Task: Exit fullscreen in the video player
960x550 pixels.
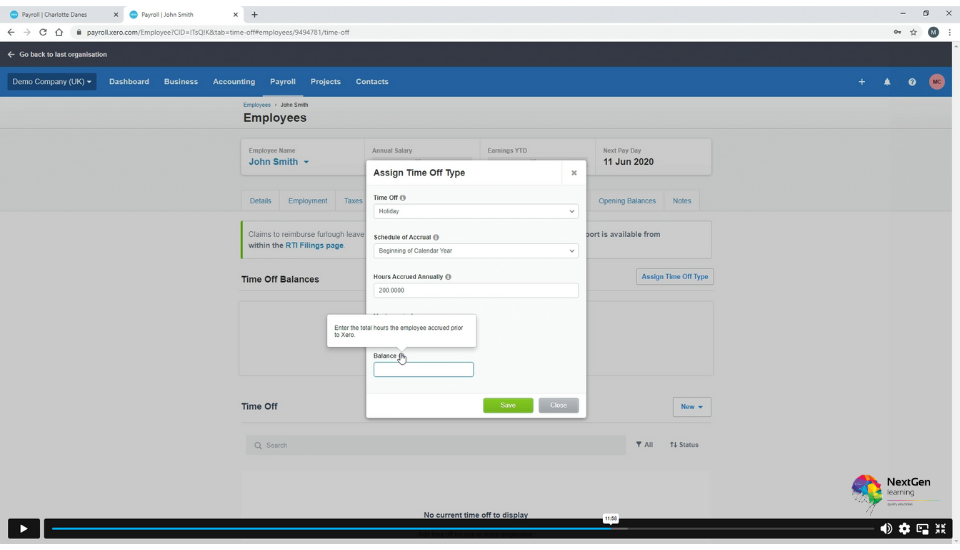Action: [x=941, y=529]
